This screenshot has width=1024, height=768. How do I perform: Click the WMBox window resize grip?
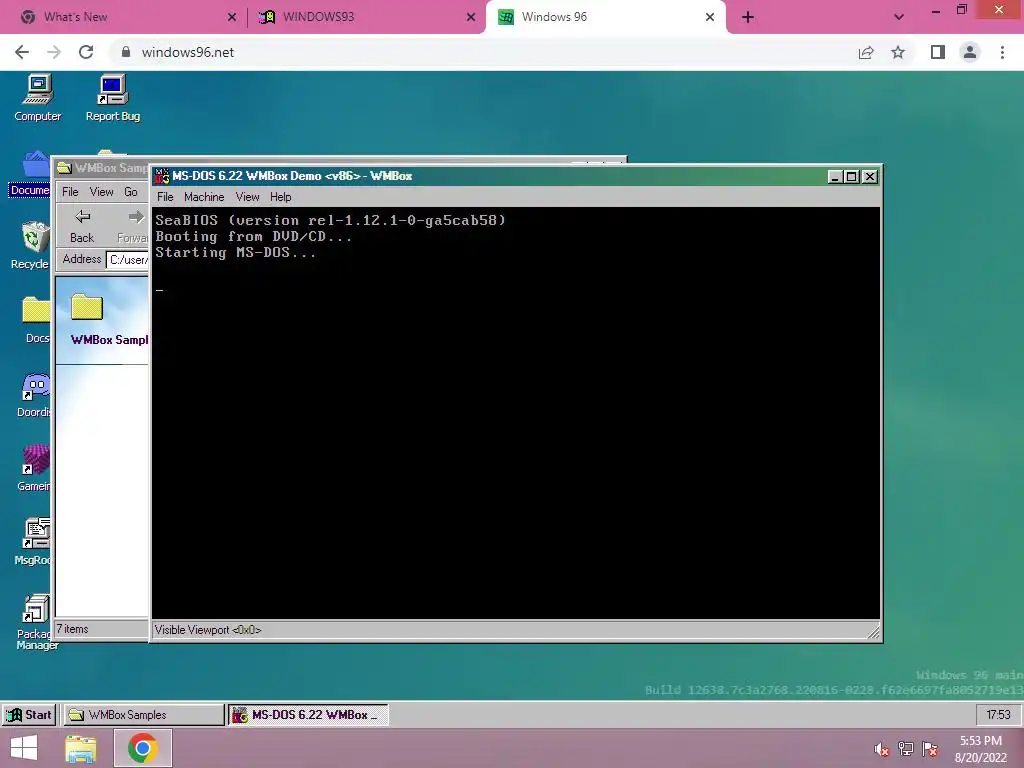(873, 632)
